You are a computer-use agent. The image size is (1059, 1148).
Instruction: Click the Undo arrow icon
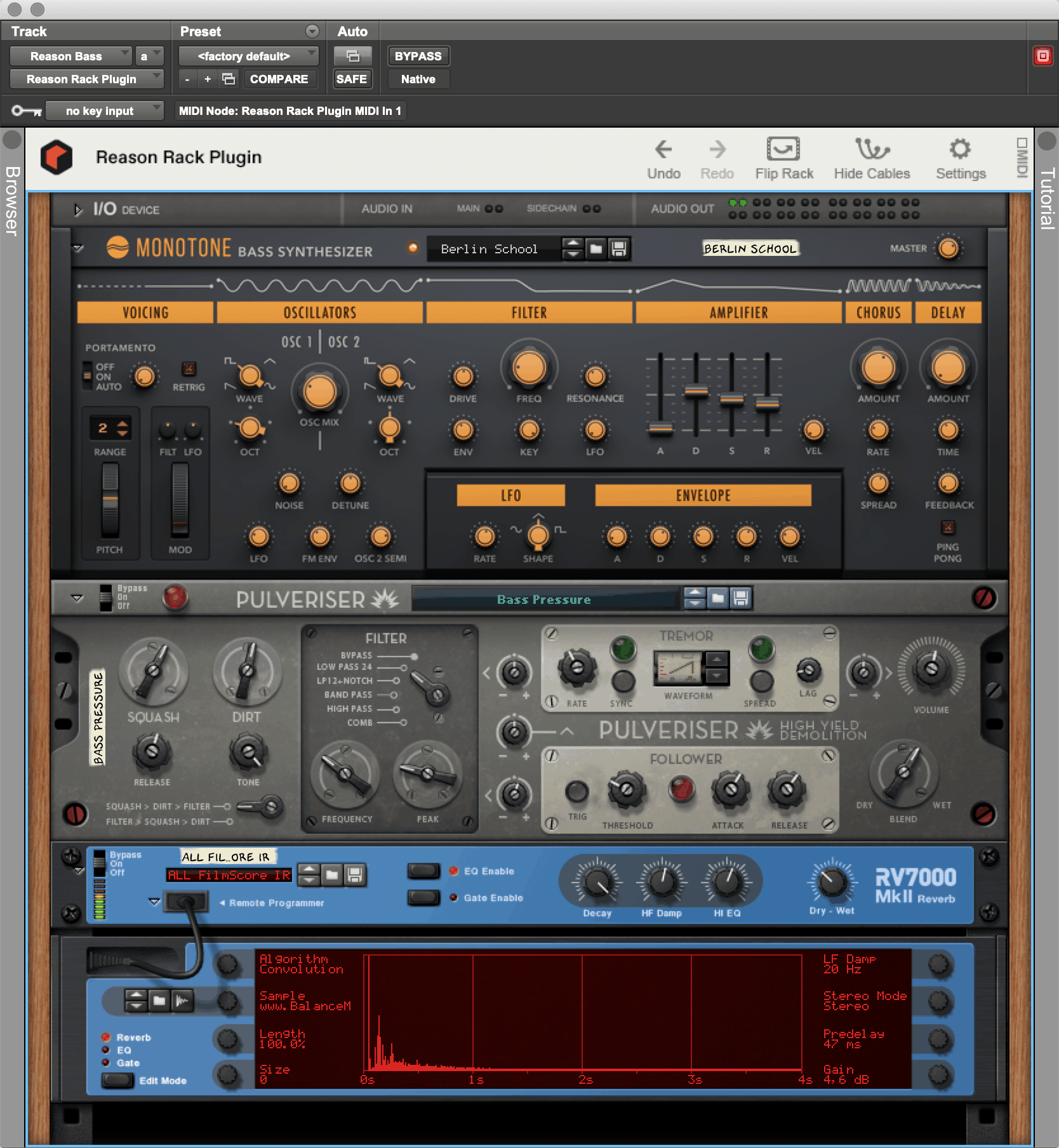663,149
